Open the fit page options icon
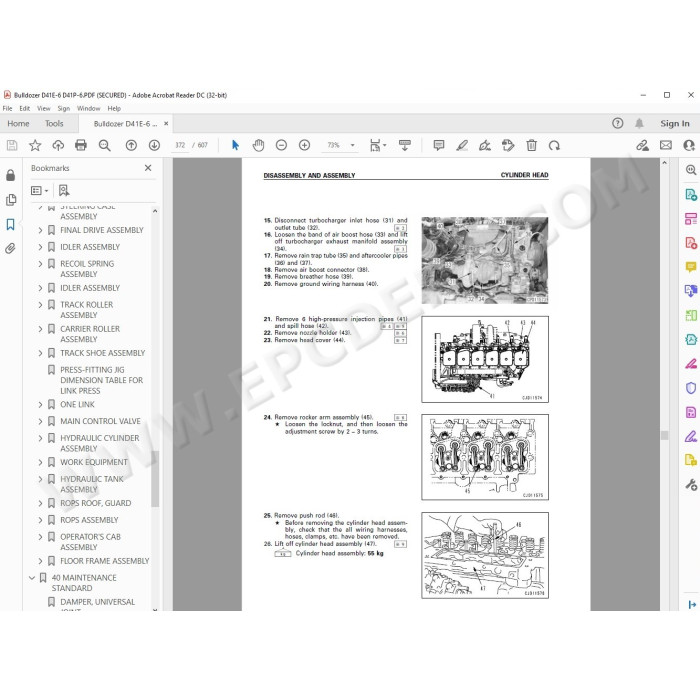Image resolution: width=700 pixels, height=700 pixels. [x=378, y=145]
